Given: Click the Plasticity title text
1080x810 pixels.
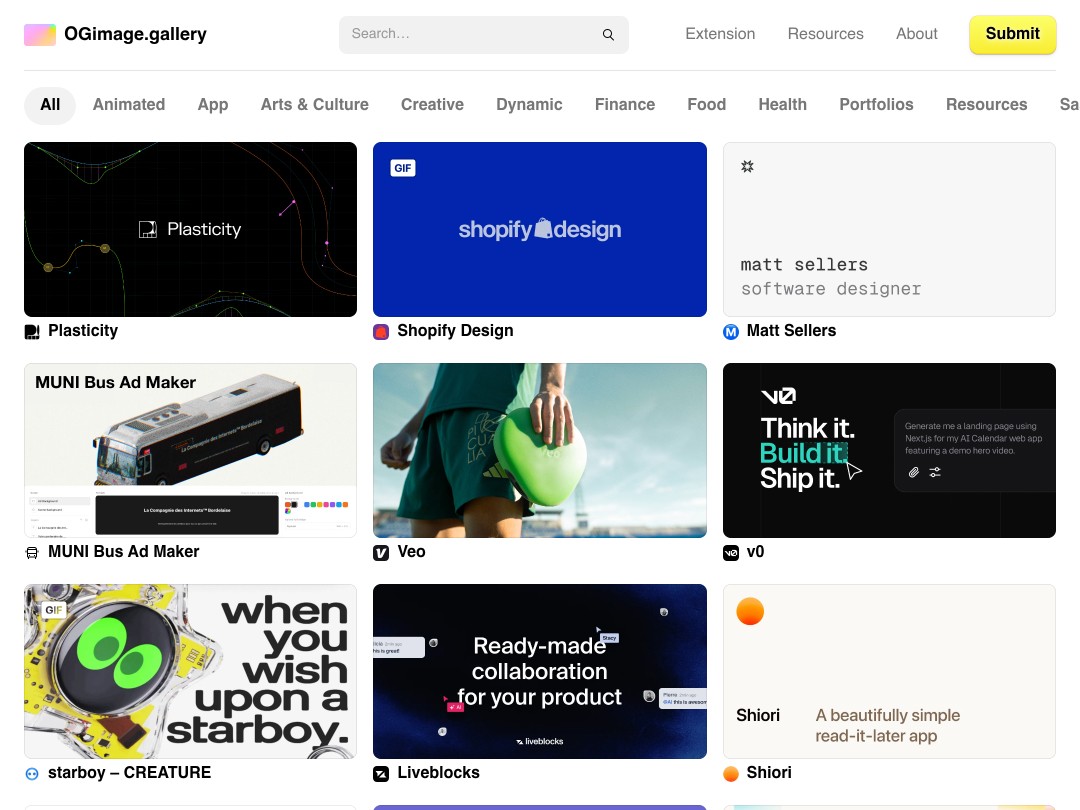Looking at the screenshot, I should pyautogui.click(x=83, y=331).
